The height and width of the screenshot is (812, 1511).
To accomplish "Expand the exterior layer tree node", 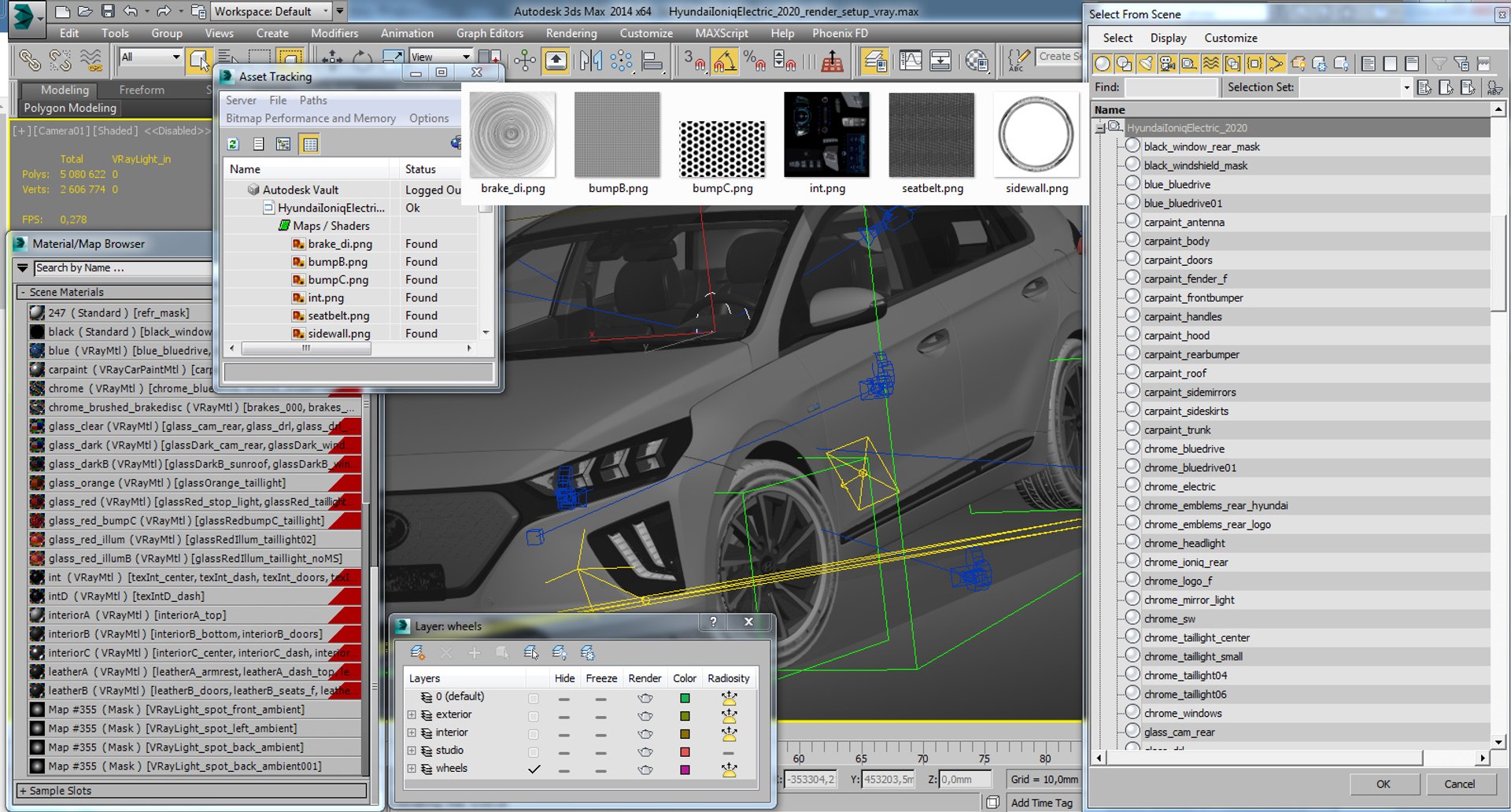I will coord(412,714).
